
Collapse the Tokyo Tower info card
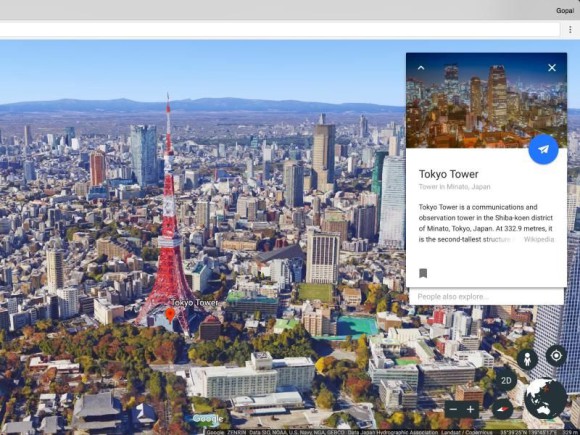click(x=421, y=68)
